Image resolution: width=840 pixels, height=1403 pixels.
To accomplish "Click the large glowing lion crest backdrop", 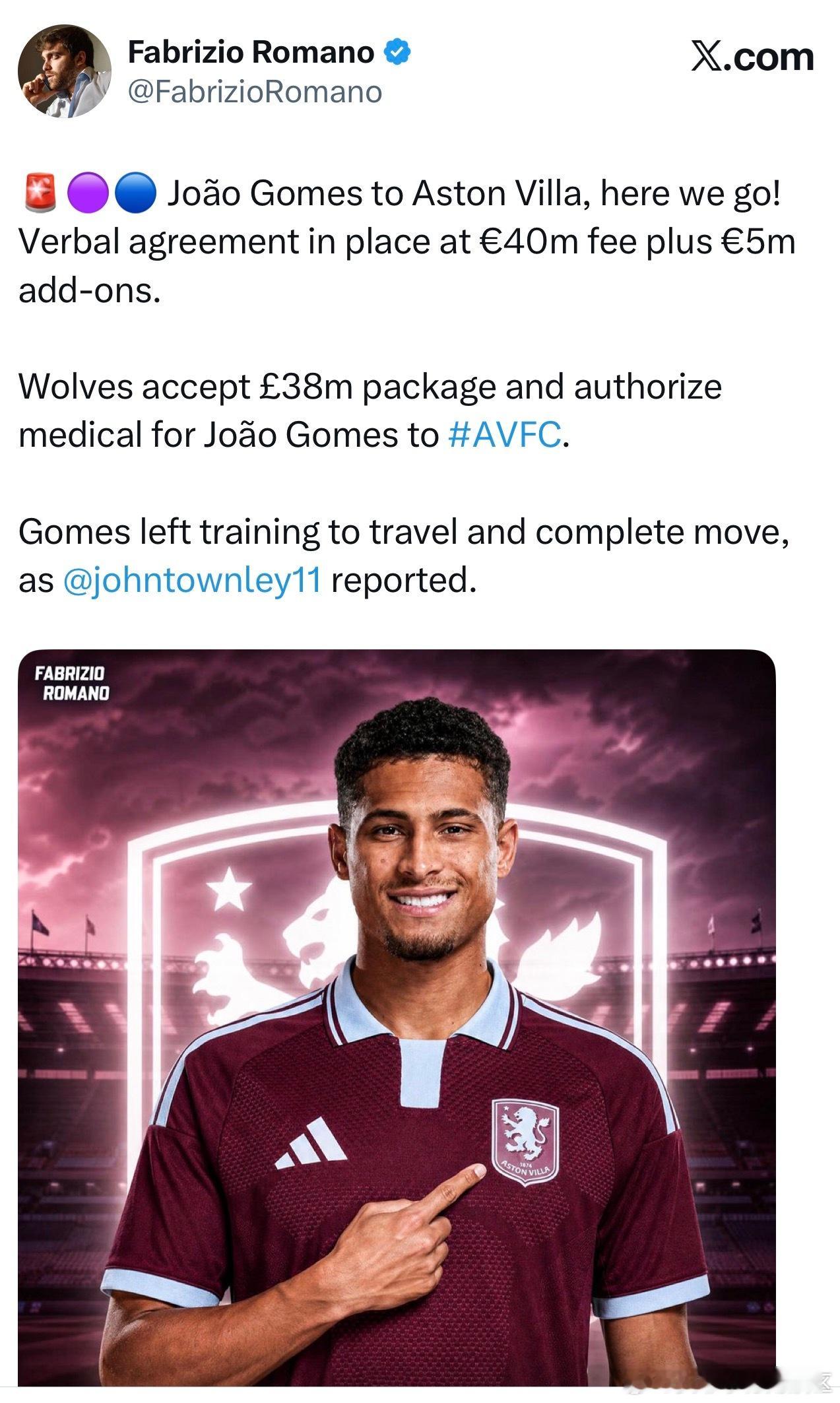I will [x=397, y=924].
